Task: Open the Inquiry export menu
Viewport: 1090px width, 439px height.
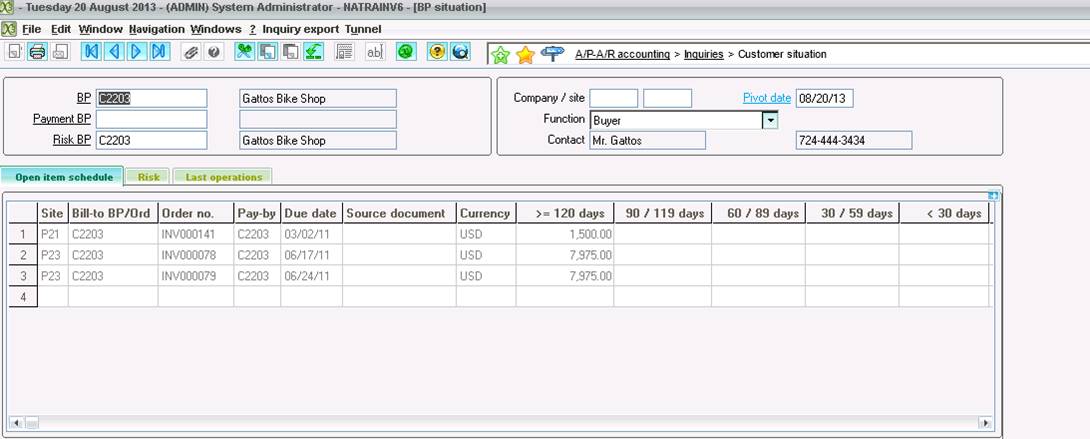Action: pyautogui.click(x=300, y=29)
